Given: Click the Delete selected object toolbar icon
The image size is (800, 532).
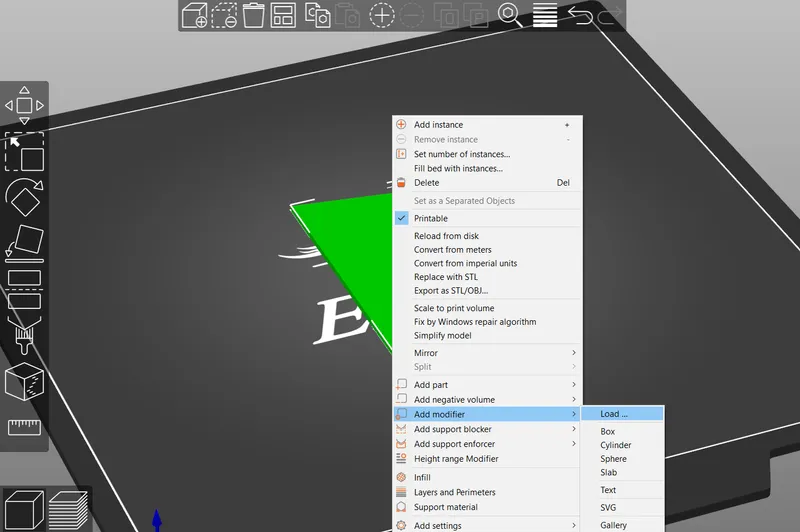Looking at the screenshot, I should pos(224,15).
